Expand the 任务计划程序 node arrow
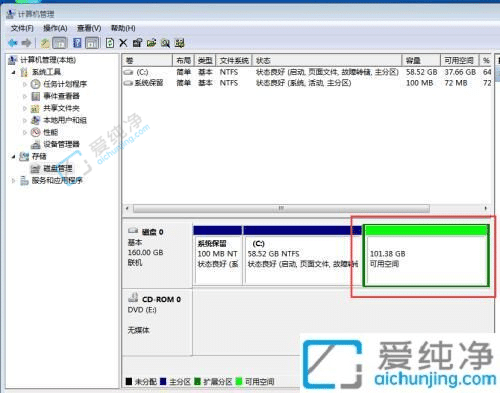 click(25, 84)
